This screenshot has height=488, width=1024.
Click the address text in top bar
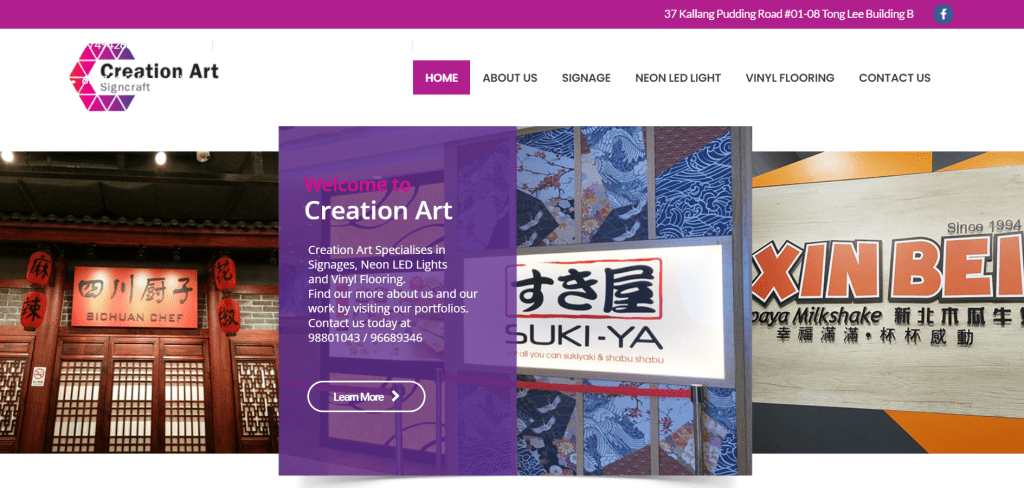point(788,14)
